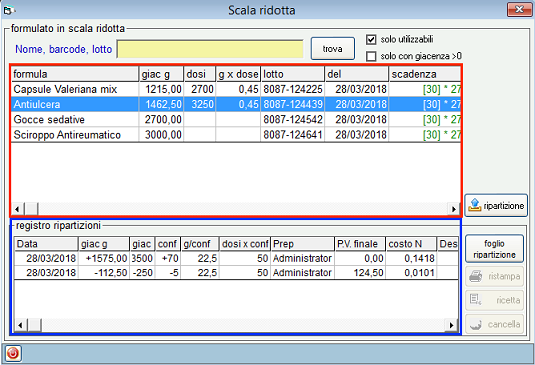
Task: Enable 'solo con giacenza >0' checkbox
Action: pos(371,56)
